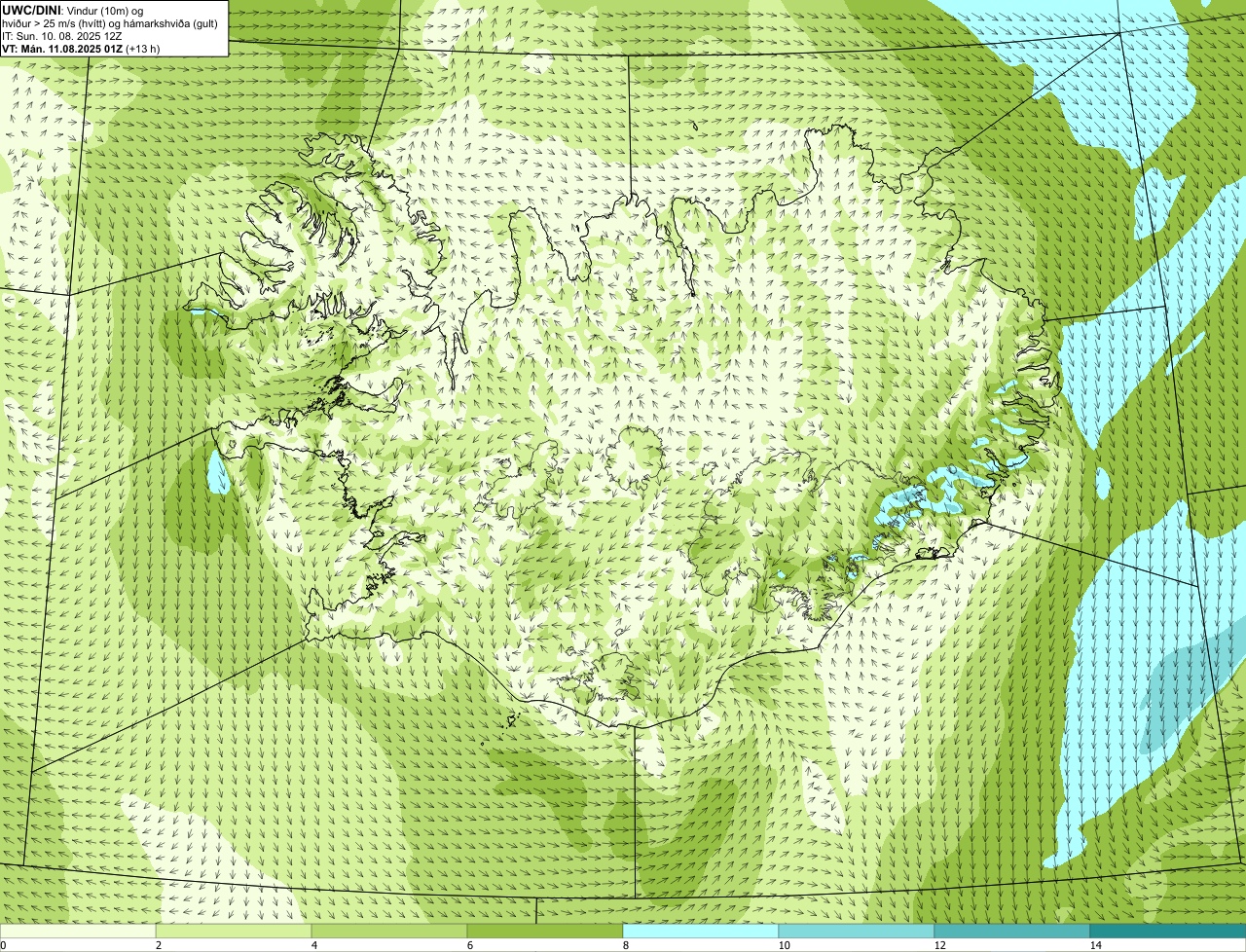Click the 'UWC/DINI: Vindur (10m) og' title line

pyautogui.click(x=73, y=10)
